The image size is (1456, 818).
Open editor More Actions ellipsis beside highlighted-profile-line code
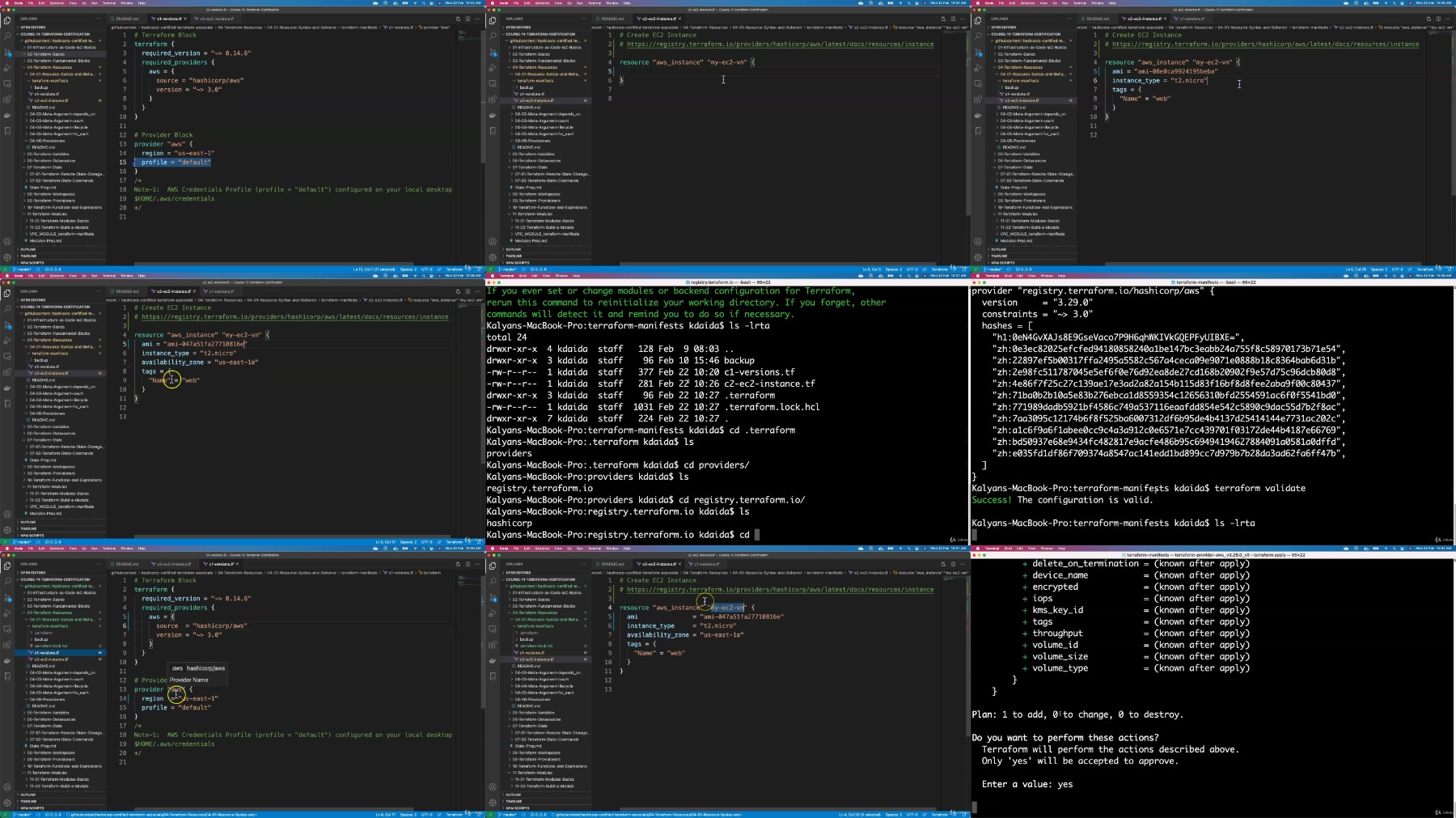(x=477, y=19)
